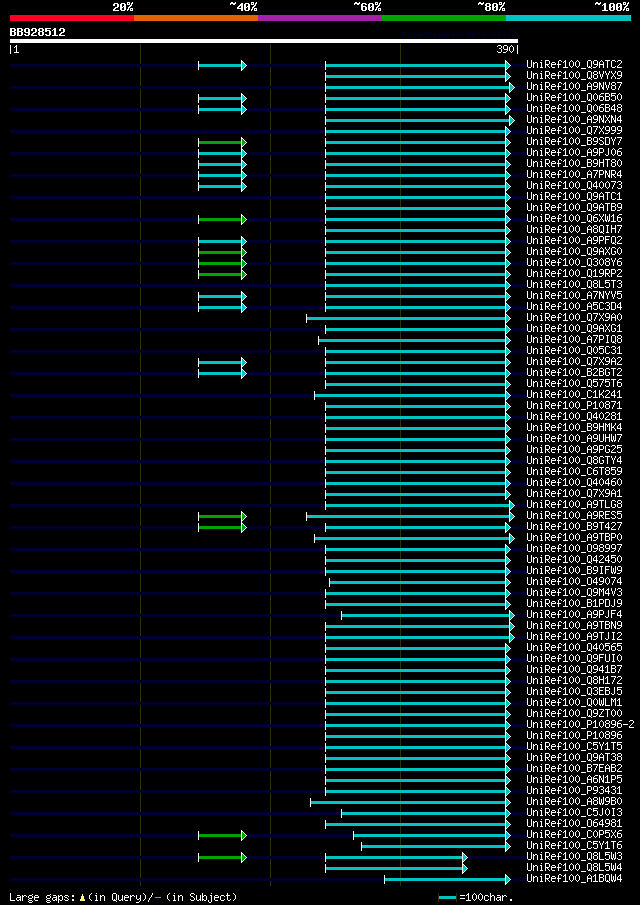Click the long cyan alignment bar for Q7X9A0
This screenshot has height=905, width=640.
409,318
